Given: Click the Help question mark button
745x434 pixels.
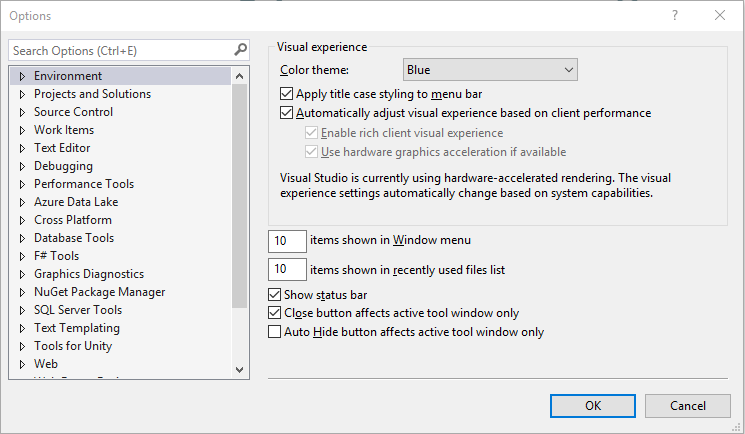Looking at the screenshot, I should [x=675, y=16].
